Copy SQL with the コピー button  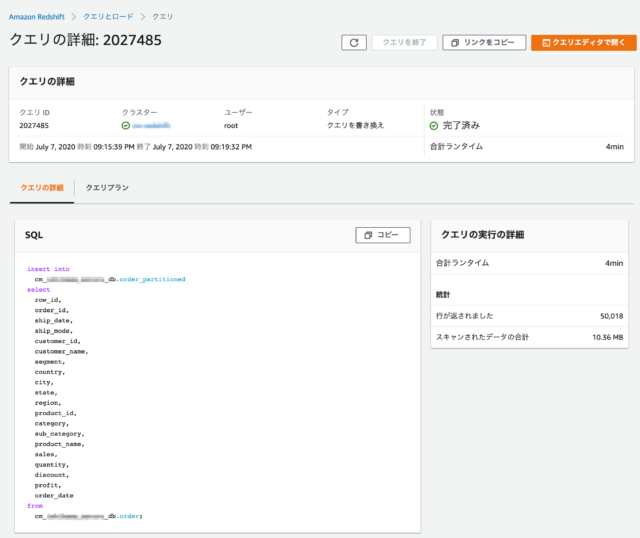383,235
